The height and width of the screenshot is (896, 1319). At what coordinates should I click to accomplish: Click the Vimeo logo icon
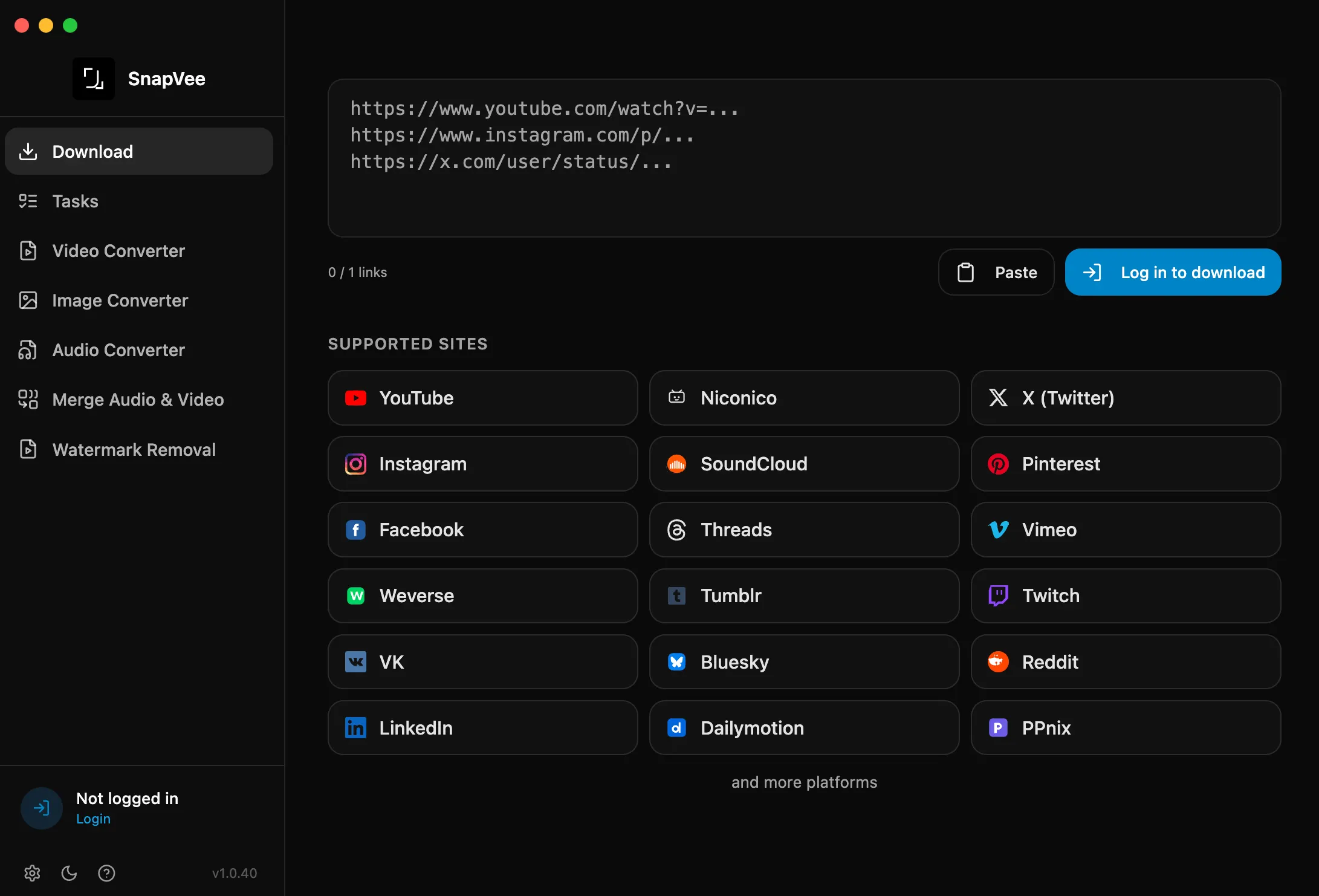pyautogui.click(x=998, y=530)
